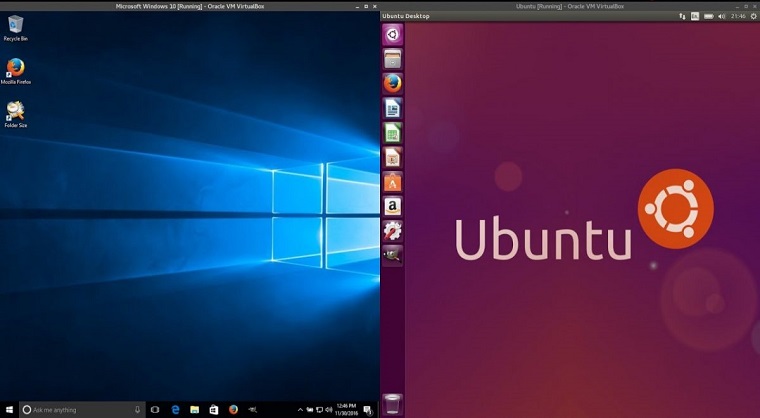Viewport: 760px width, 418px height.
Task: Maximize the Microsoft Windows 10 VM window
Action: [x=366, y=6]
